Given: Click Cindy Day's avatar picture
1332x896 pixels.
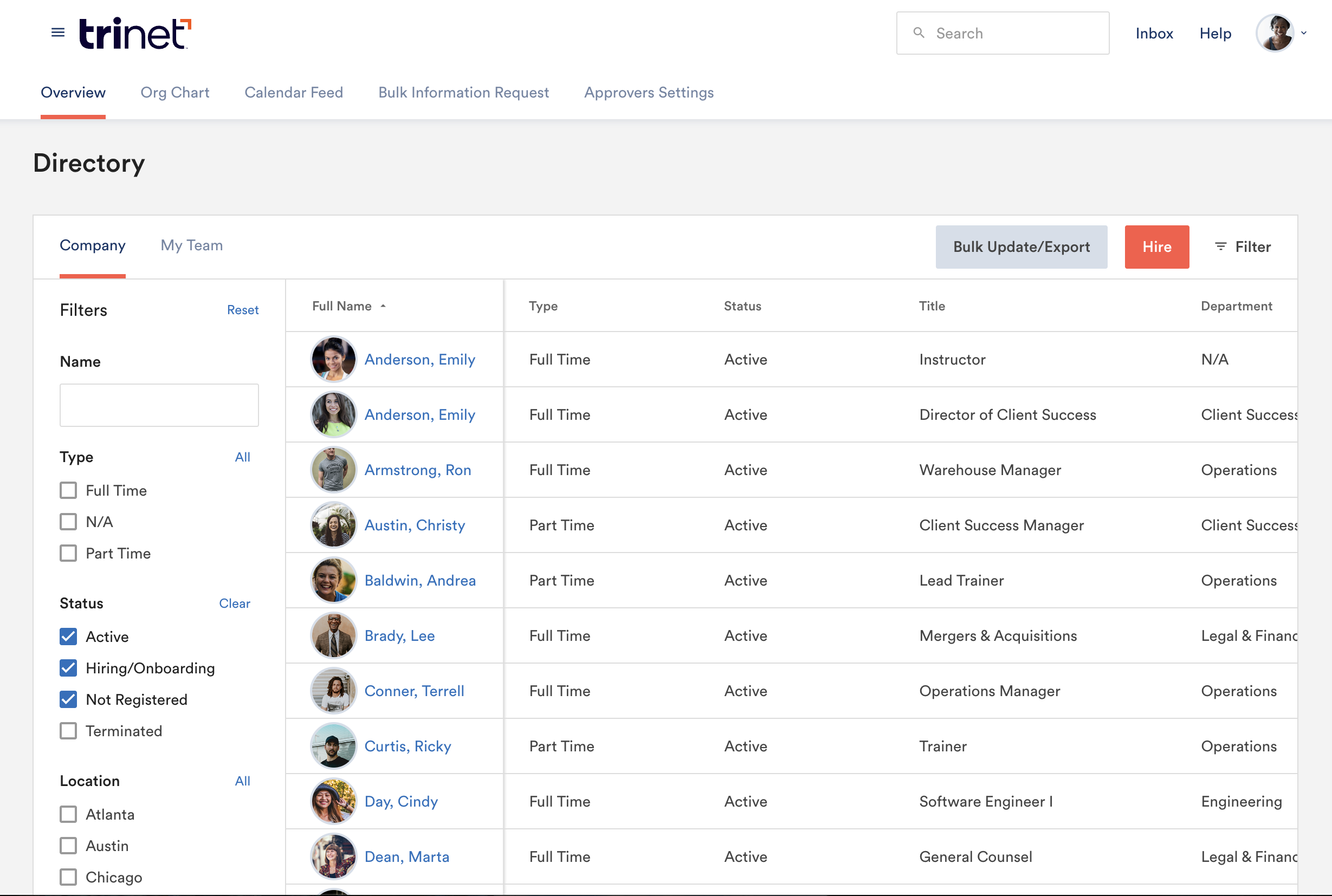Looking at the screenshot, I should 333,801.
